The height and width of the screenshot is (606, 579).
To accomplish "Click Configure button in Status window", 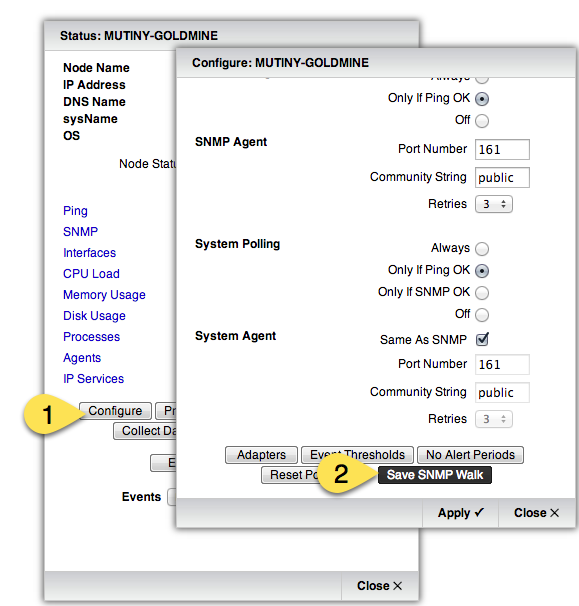I will [115, 411].
